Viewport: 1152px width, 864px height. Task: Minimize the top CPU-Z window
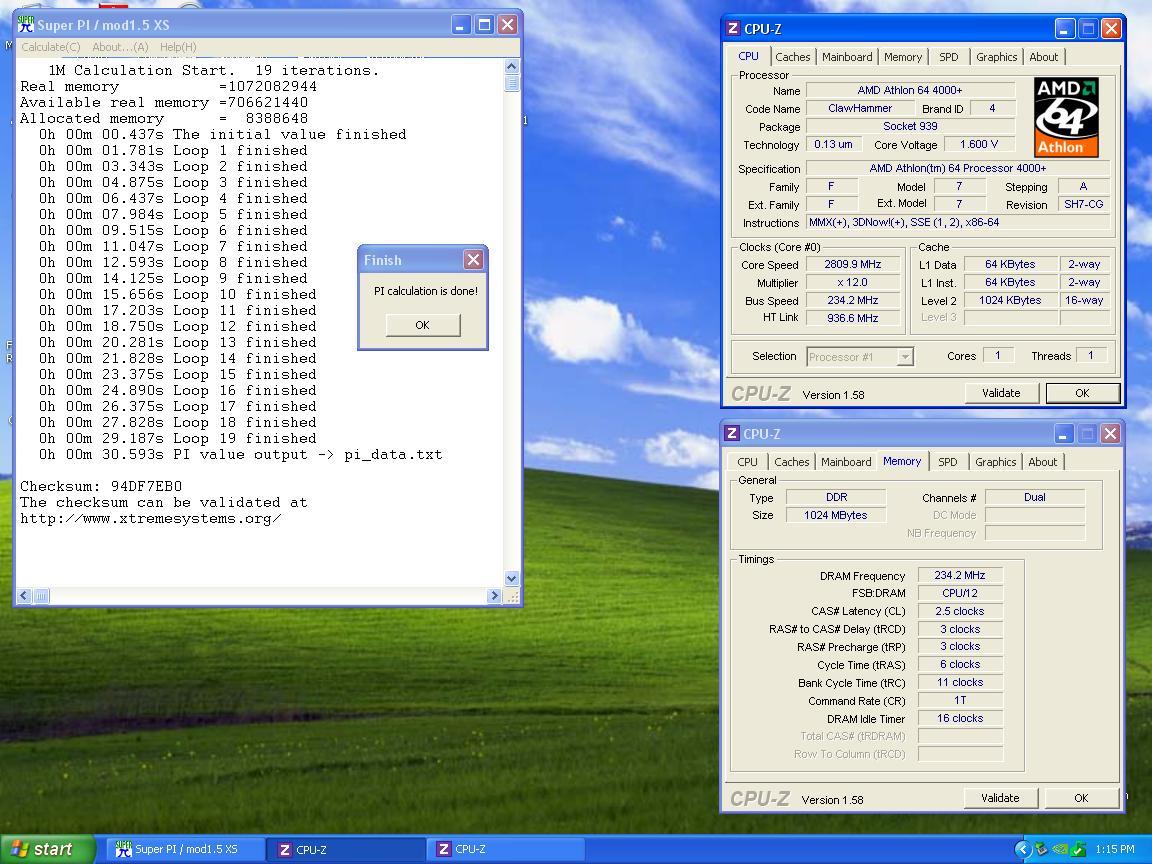[1065, 29]
